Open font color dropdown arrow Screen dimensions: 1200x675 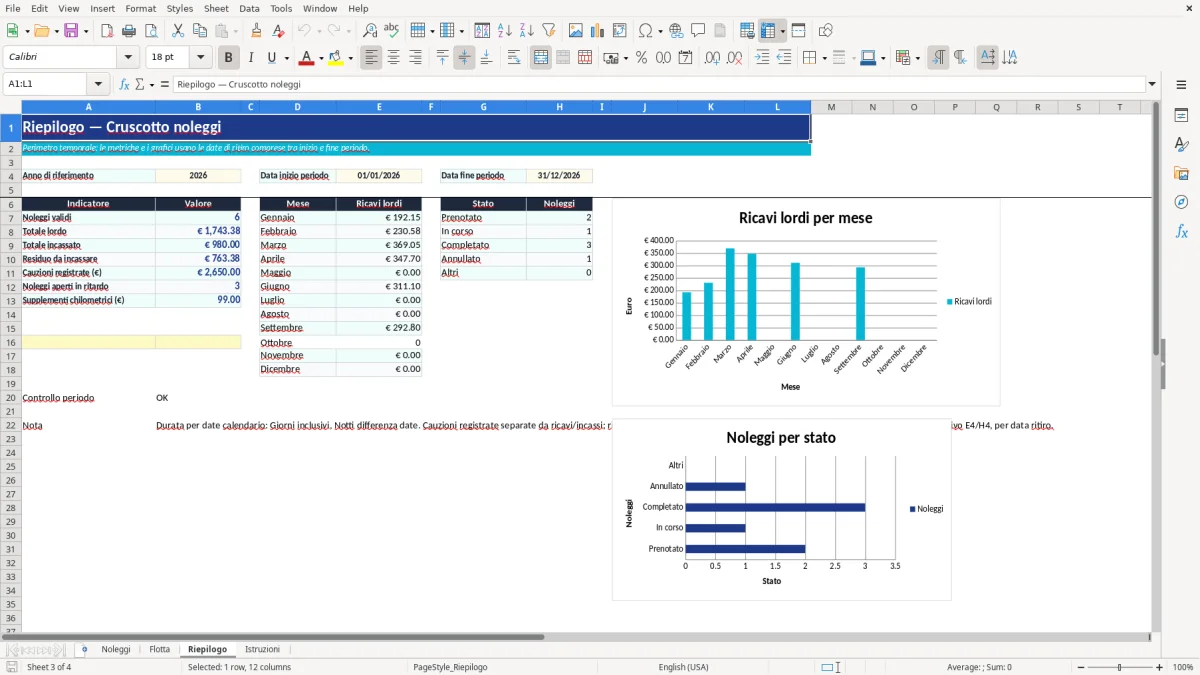pos(320,58)
